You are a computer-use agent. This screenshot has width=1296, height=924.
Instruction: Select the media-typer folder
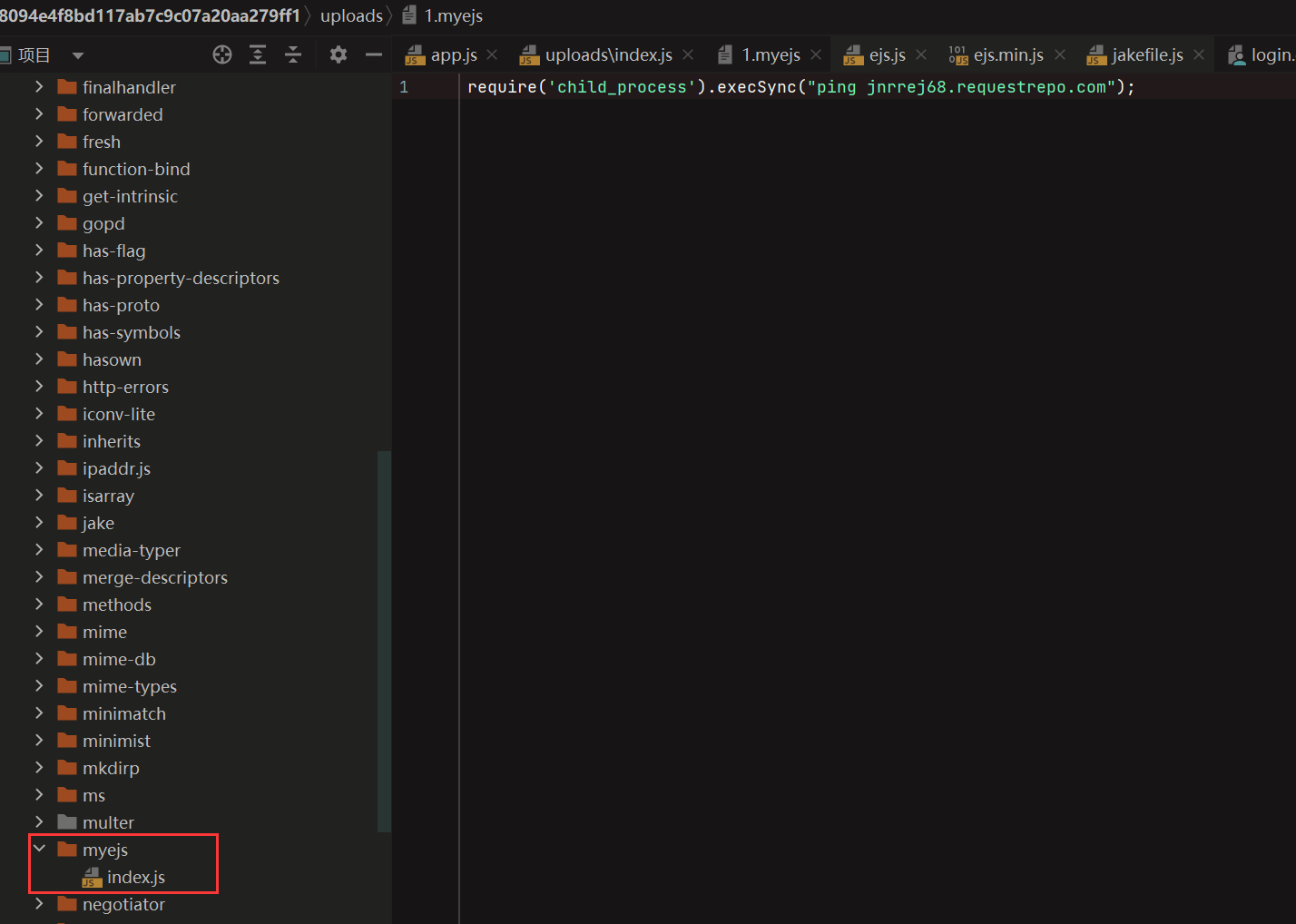click(132, 550)
